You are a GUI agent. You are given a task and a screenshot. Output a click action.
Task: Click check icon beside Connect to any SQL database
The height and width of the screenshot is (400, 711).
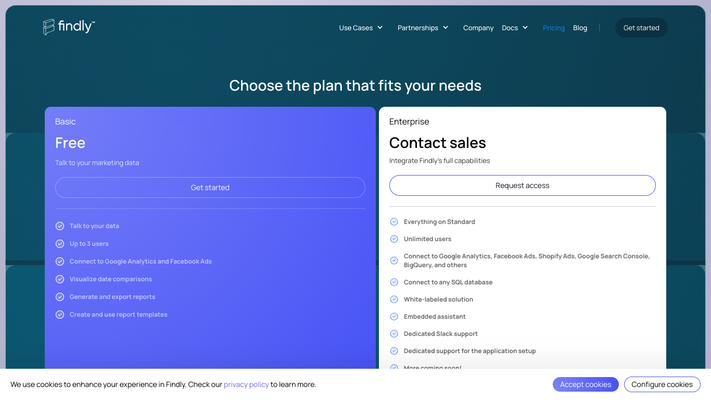pos(394,282)
